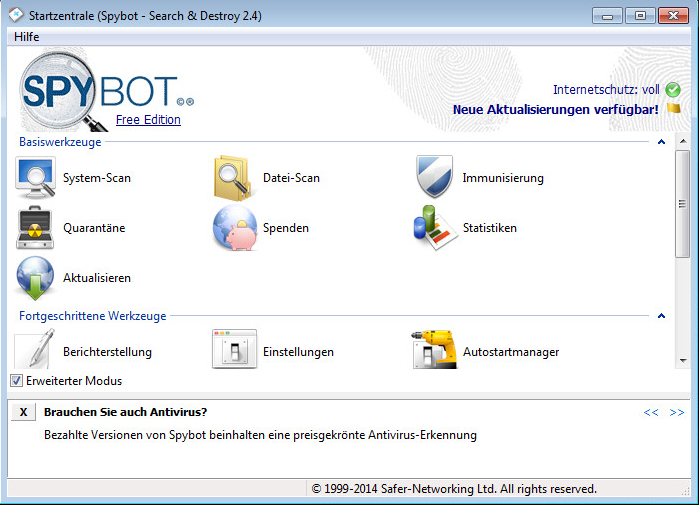Screen dimensions: 699x505
Task: Open the Hilfe menu
Action: 27,37
